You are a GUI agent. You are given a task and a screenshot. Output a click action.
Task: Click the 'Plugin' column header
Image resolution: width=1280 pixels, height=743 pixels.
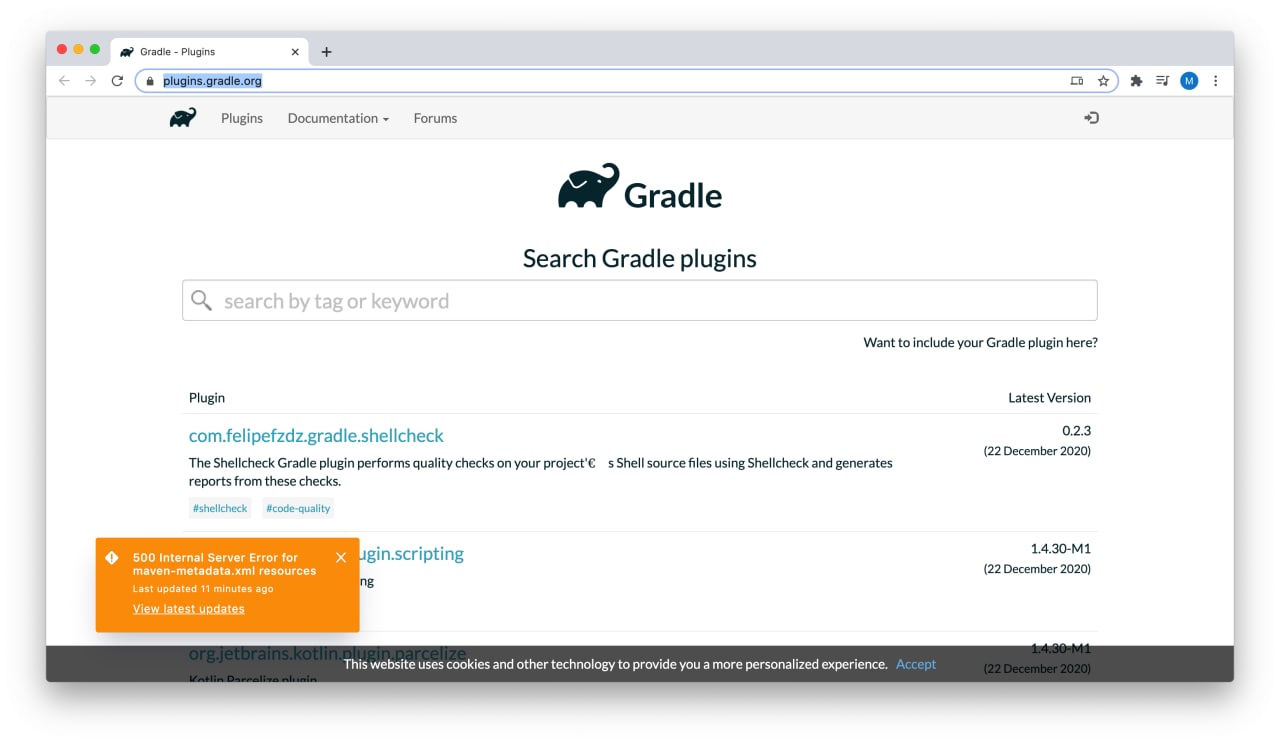coord(207,397)
